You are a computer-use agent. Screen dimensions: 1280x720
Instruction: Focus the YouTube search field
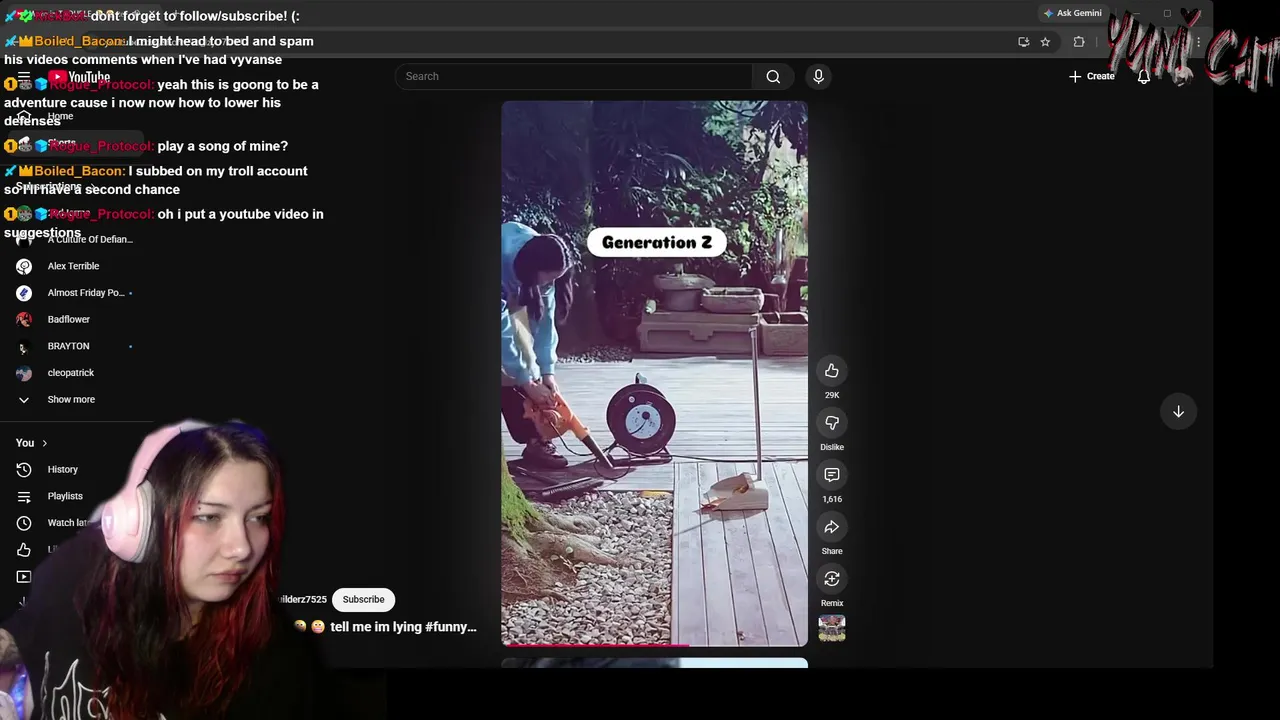(x=573, y=76)
